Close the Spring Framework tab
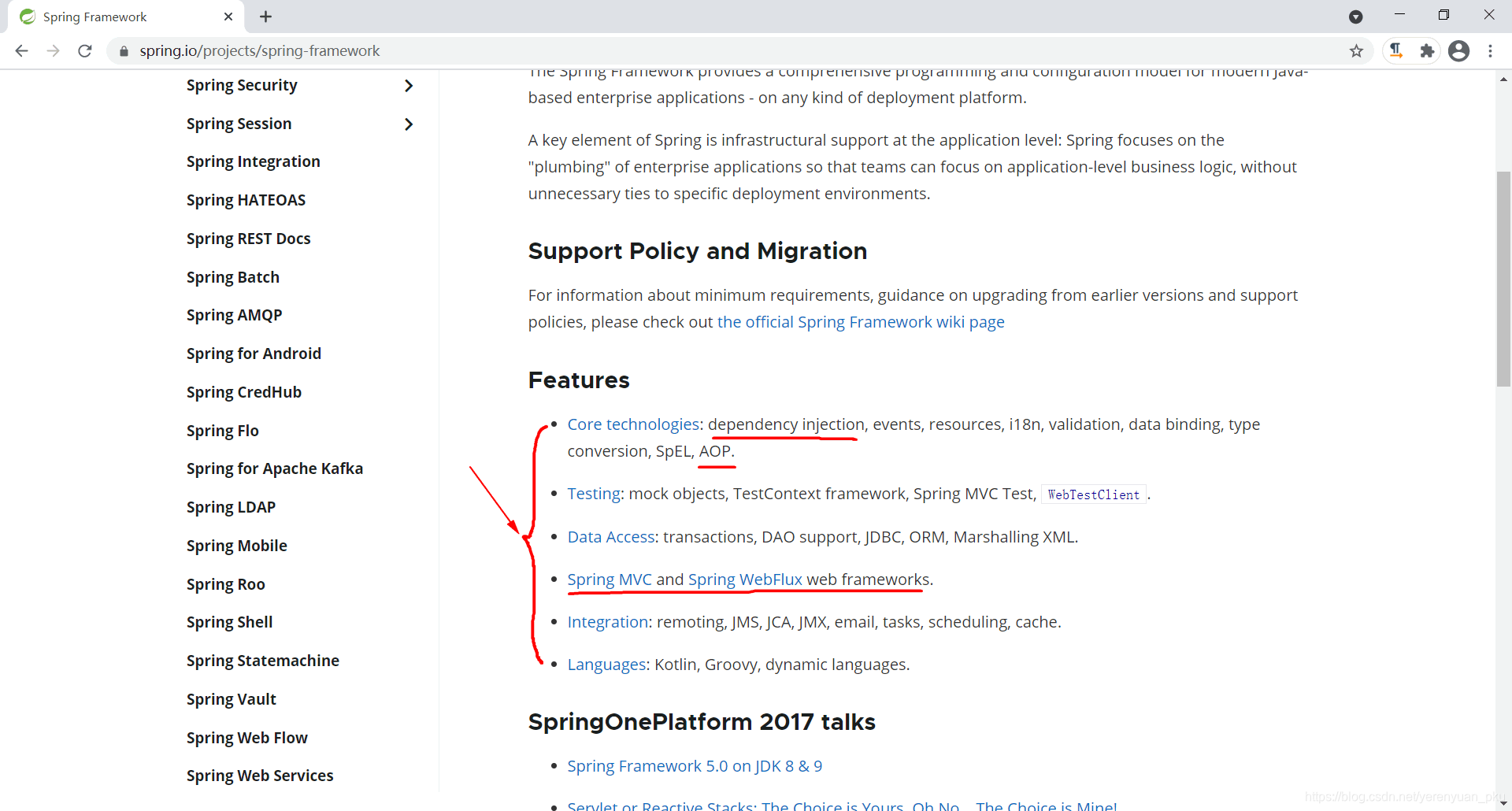This screenshot has width=1512, height=811. (228, 17)
